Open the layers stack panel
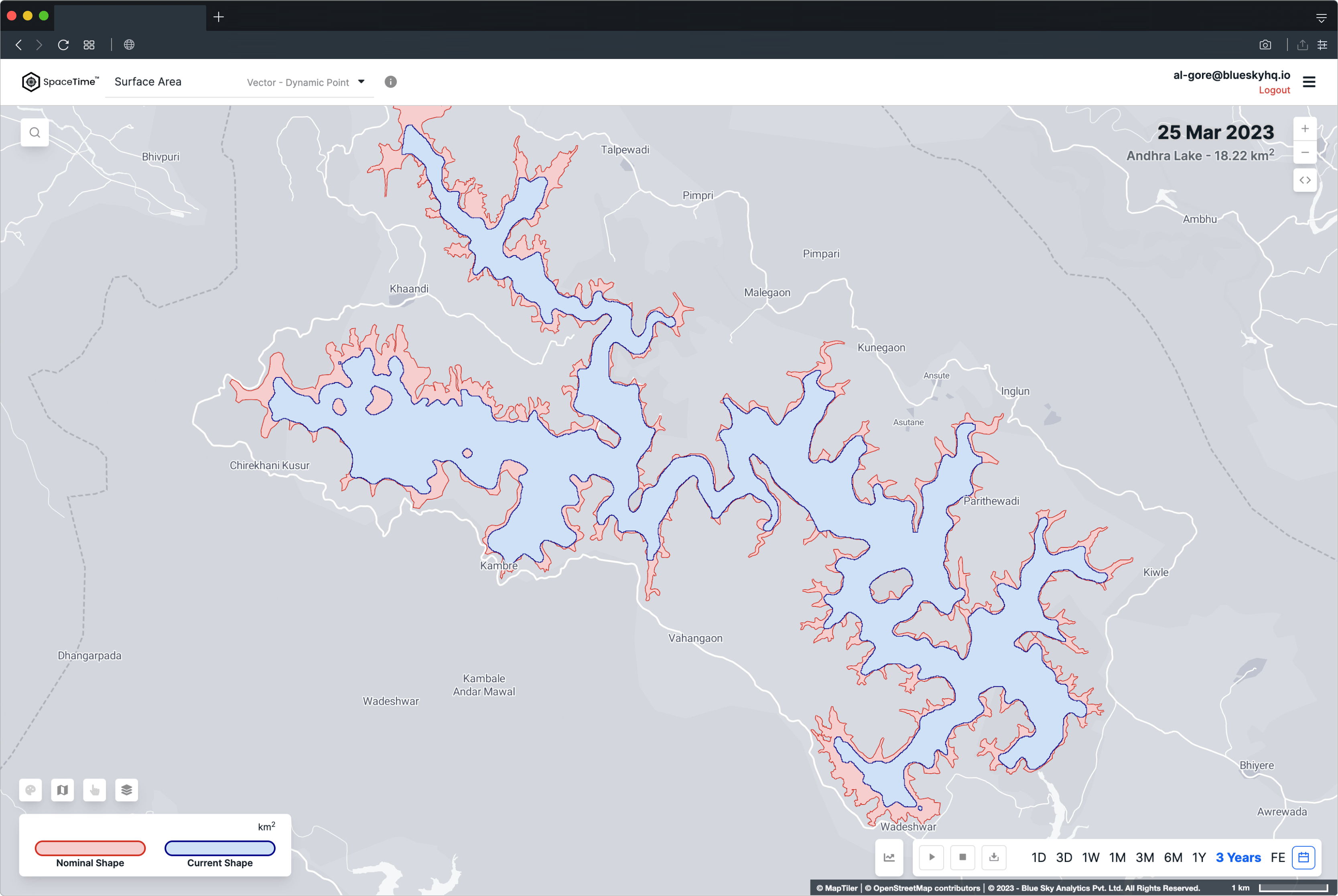Screen dimensions: 1338x896 (x=127, y=790)
